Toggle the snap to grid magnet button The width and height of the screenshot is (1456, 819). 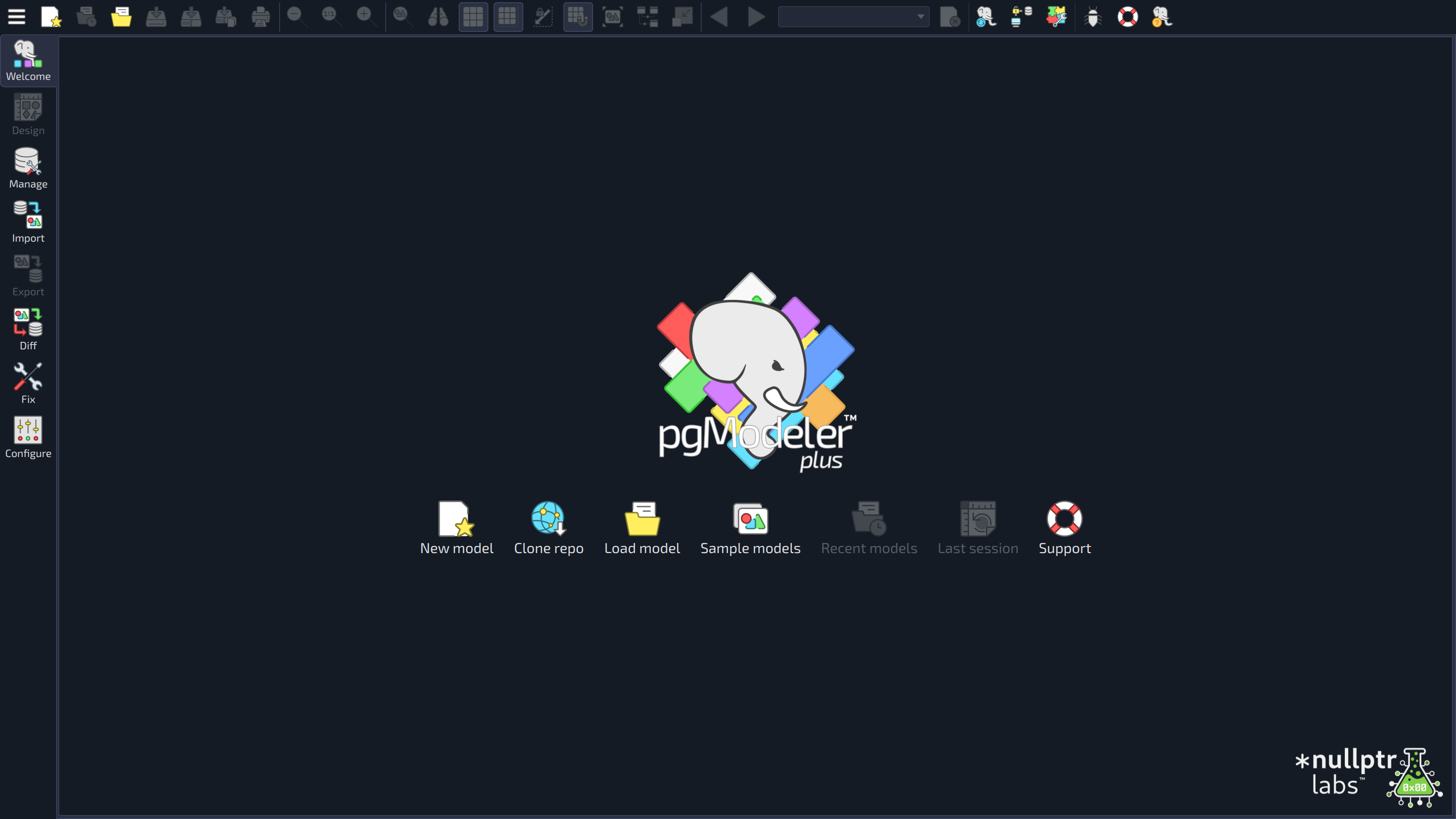pos(578,16)
